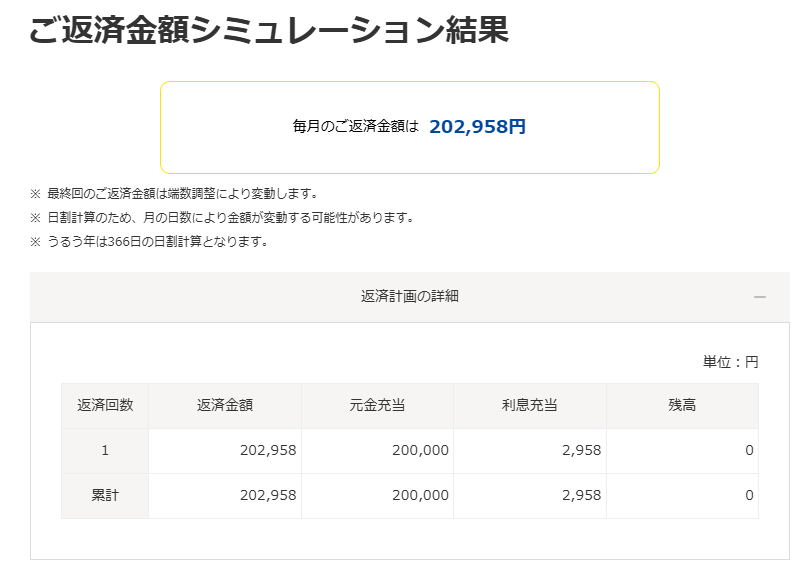This screenshot has width=811, height=579.
Task: Click the 単位：円 unit label
Action: tap(730, 362)
